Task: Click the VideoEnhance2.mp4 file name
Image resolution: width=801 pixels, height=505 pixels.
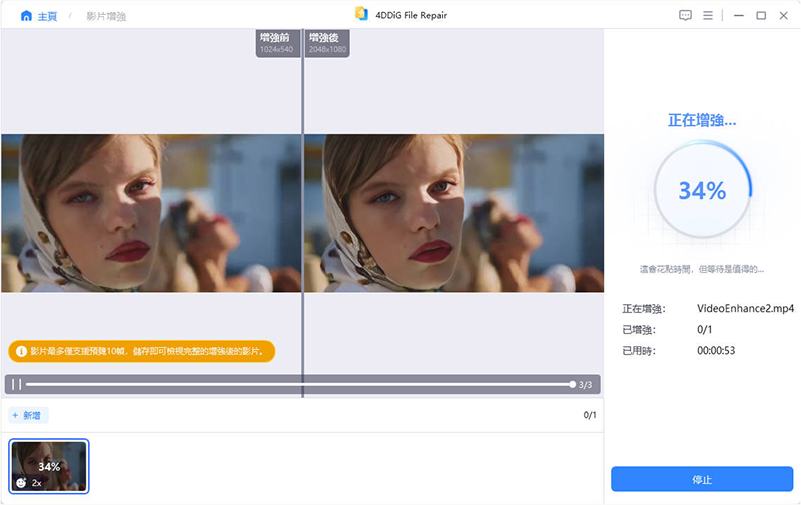Action: [745, 308]
